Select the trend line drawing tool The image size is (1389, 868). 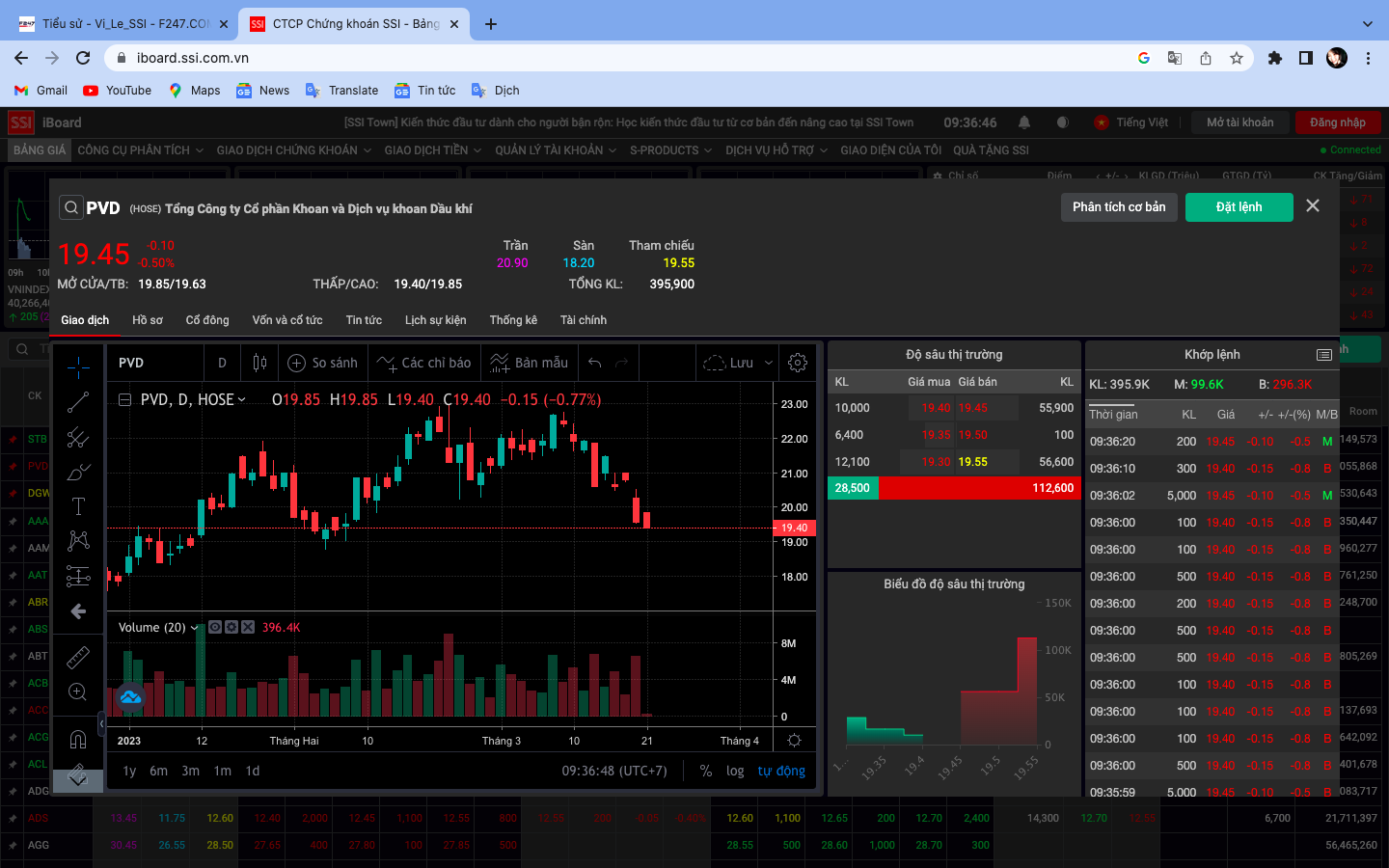tap(78, 402)
